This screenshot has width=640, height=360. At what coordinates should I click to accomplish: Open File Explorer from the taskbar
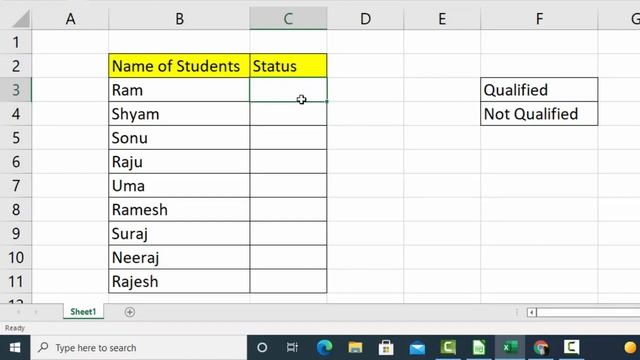pyautogui.click(x=355, y=348)
